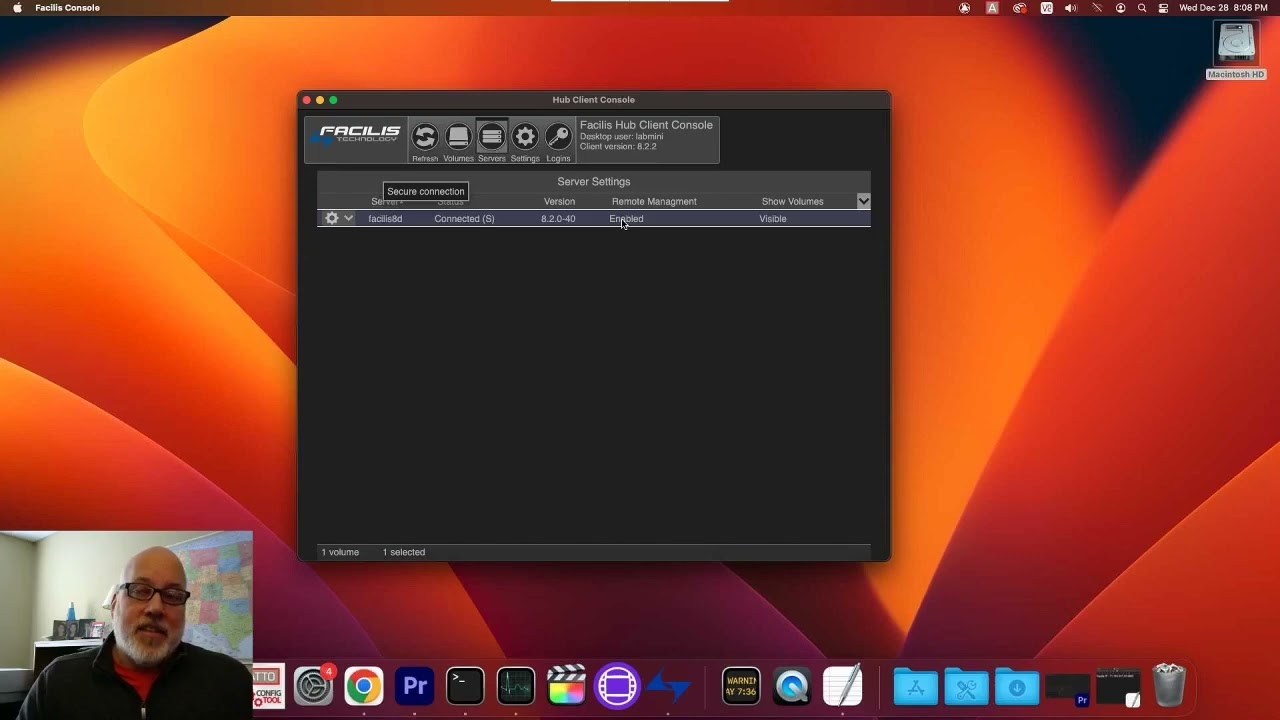
Task: Open the Logins key icon
Action: (x=558, y=136)
